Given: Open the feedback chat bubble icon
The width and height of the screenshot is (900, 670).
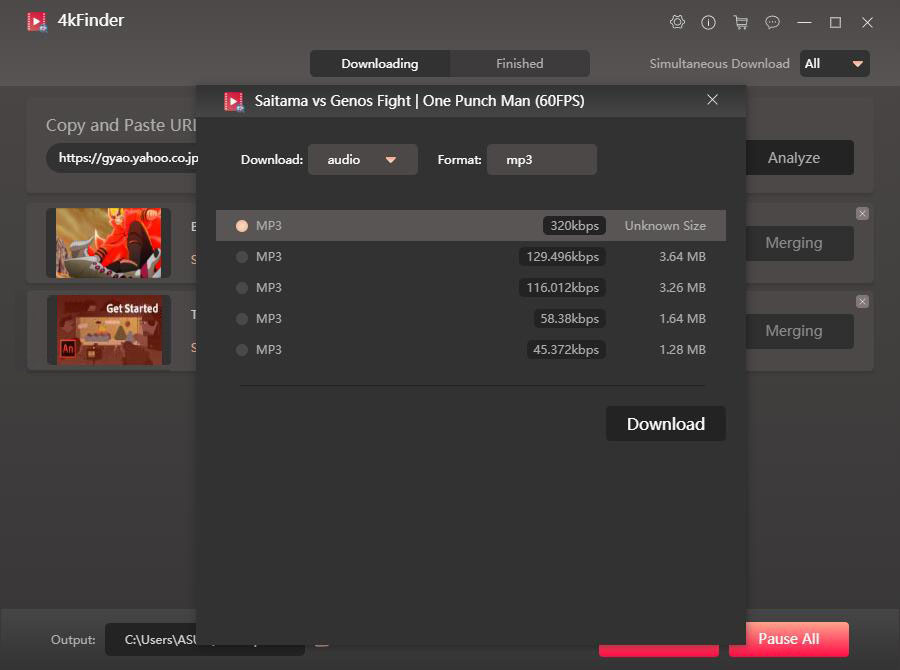Looking at the screenshot, I should [772, 22].
